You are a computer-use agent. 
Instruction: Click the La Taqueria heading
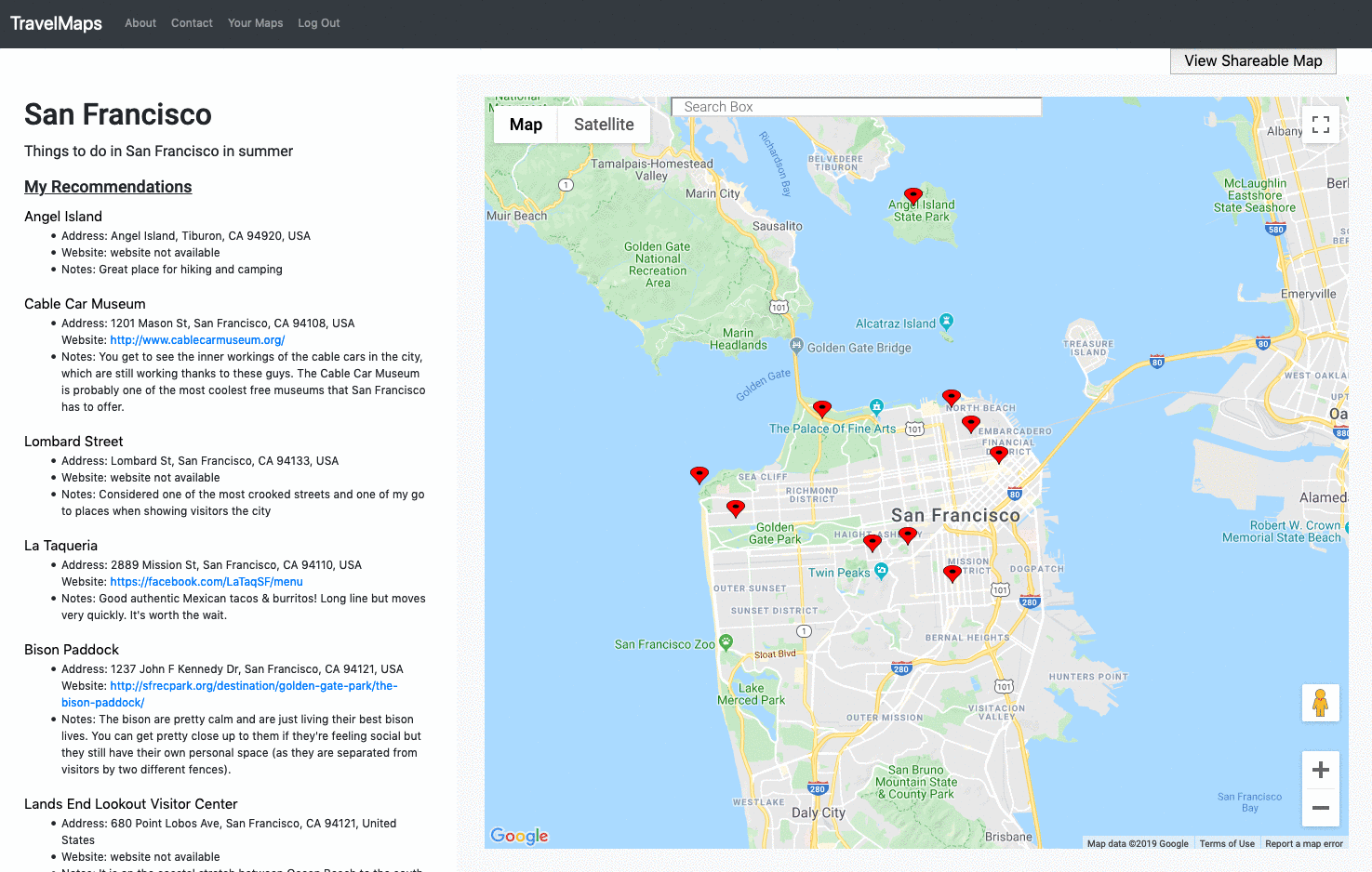[x=60, y=546]
